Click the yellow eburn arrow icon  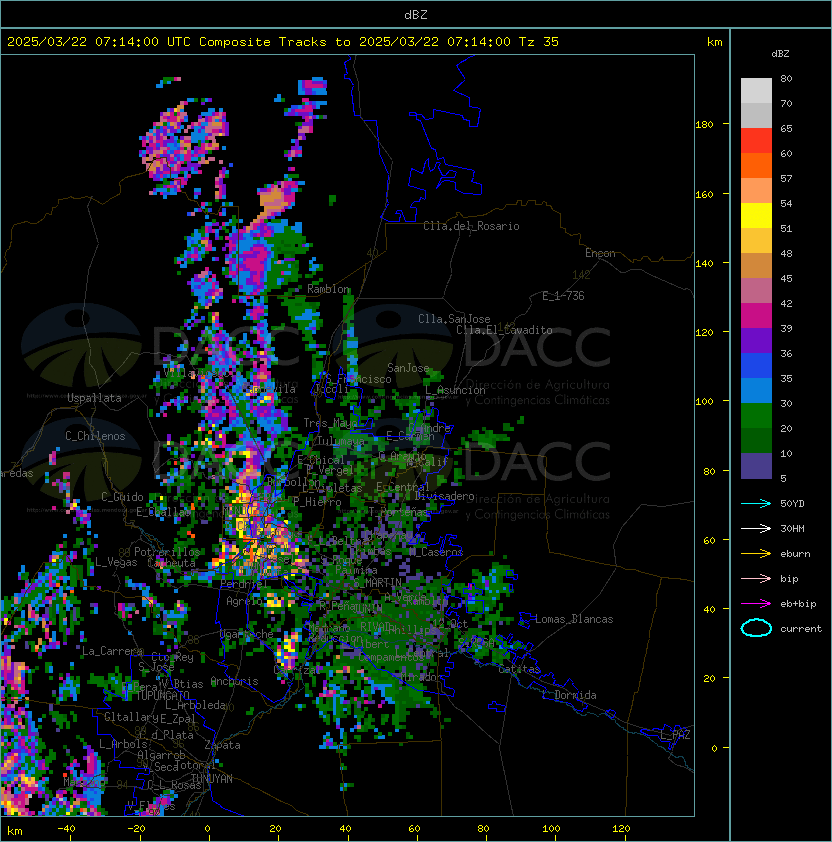[756, 553]
